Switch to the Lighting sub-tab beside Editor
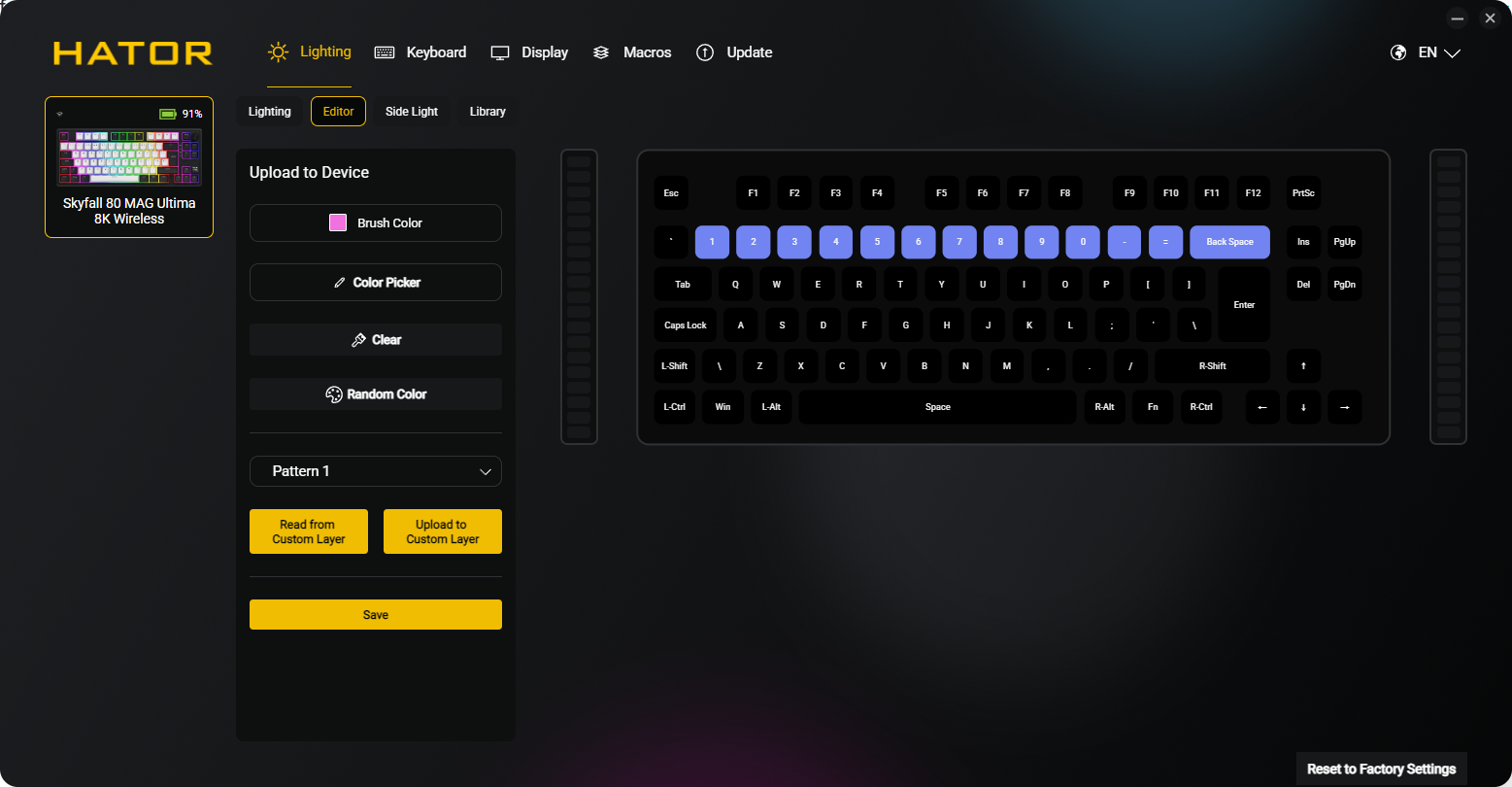The width and height of the screenshot is (1512, 787). pyautogui.click(x=270, y=112)
